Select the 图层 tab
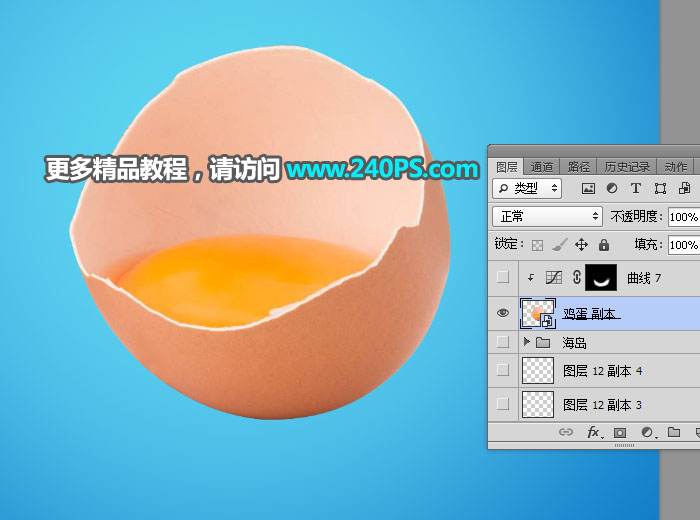This screenshot has height=520, width=700. (x=507, y=167)
